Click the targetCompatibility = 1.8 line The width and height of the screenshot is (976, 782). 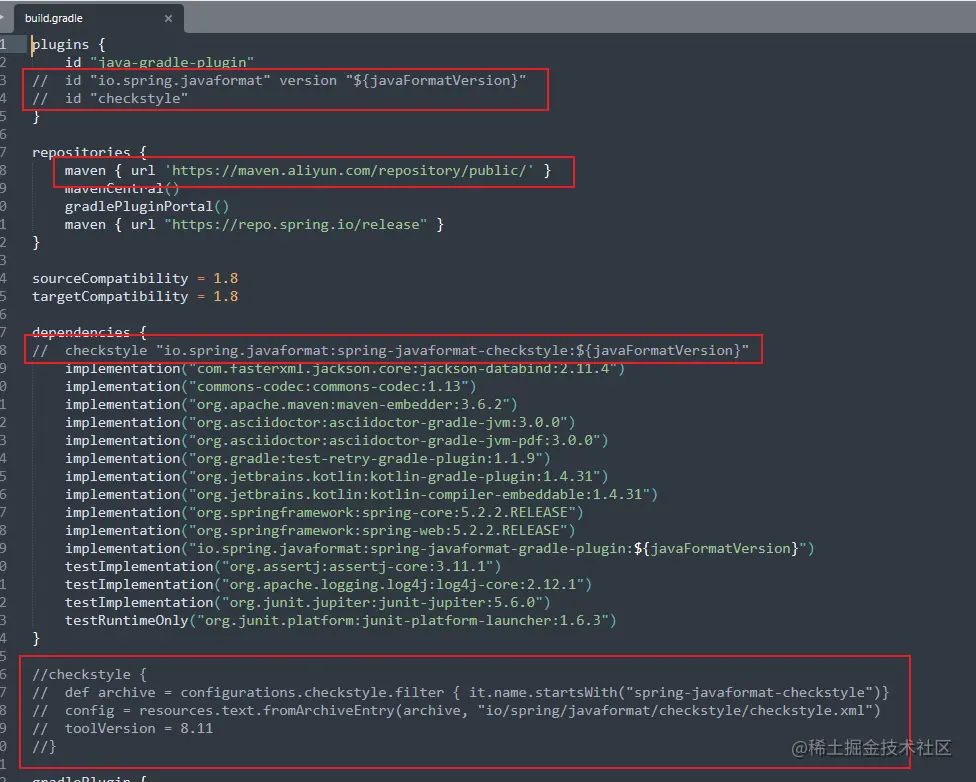(135, 296)
